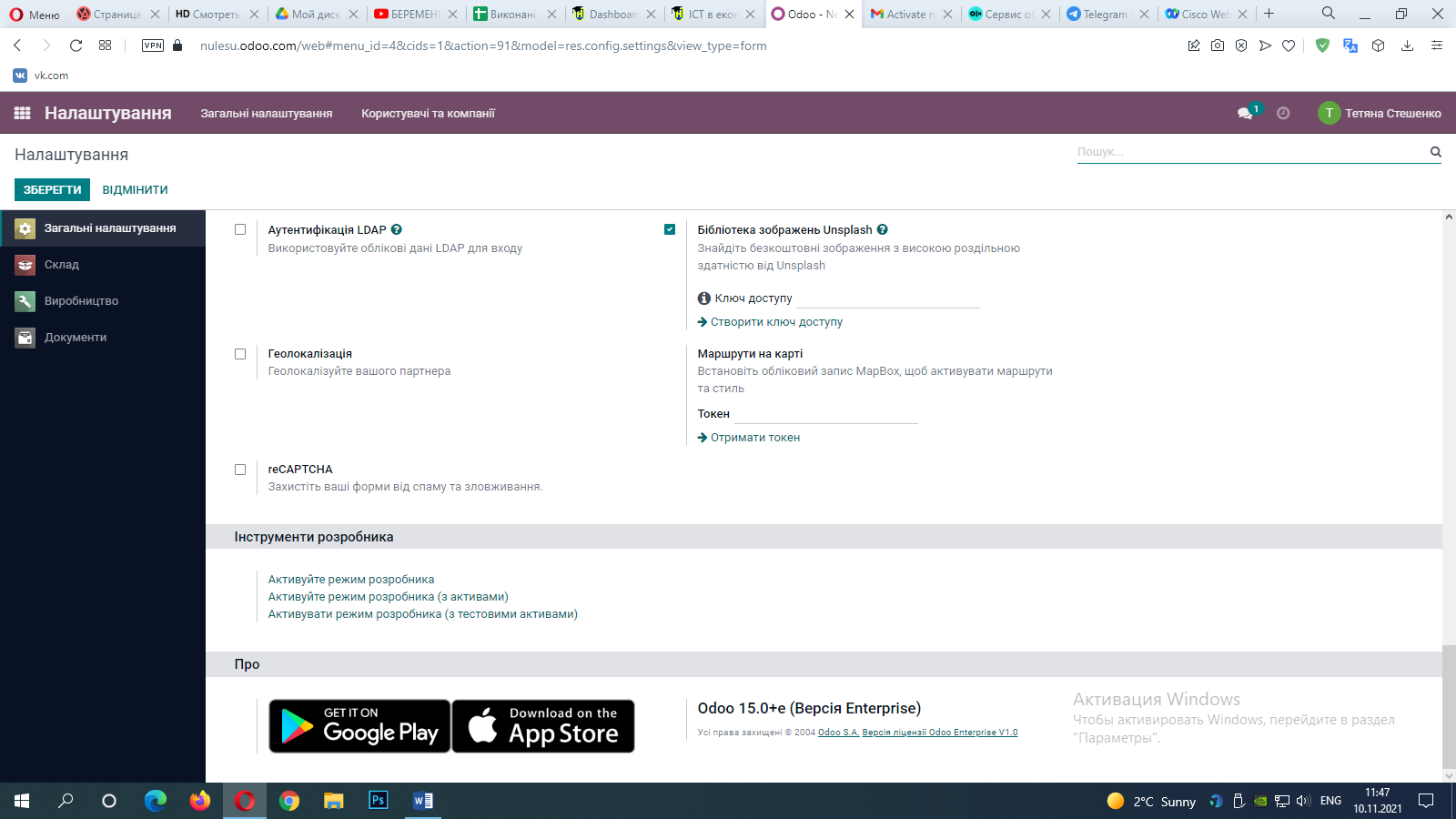Viewport: 1456px width, 819px height.
Task: Enable LDAP authentication checkbox
Action: 240,229
